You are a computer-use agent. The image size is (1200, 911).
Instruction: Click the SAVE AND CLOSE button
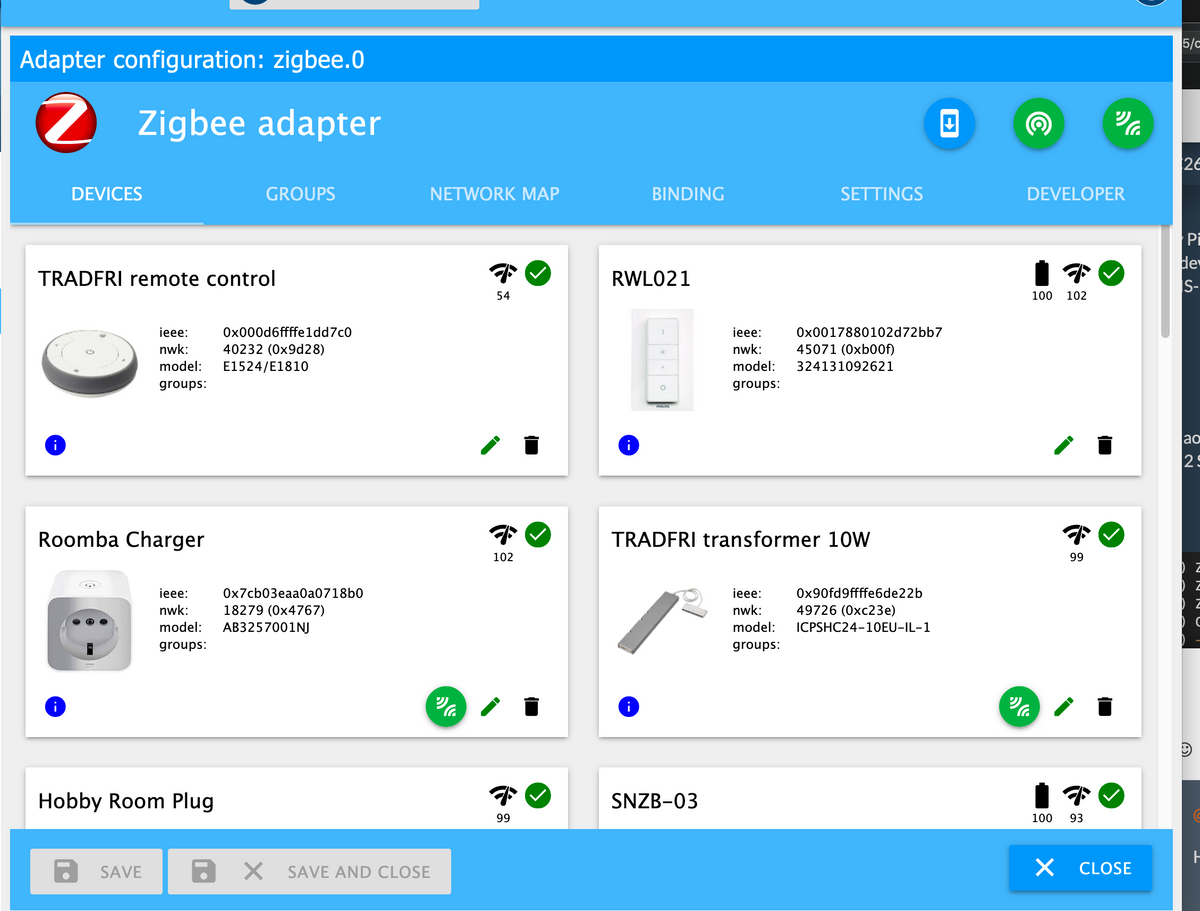coord(310,871)
